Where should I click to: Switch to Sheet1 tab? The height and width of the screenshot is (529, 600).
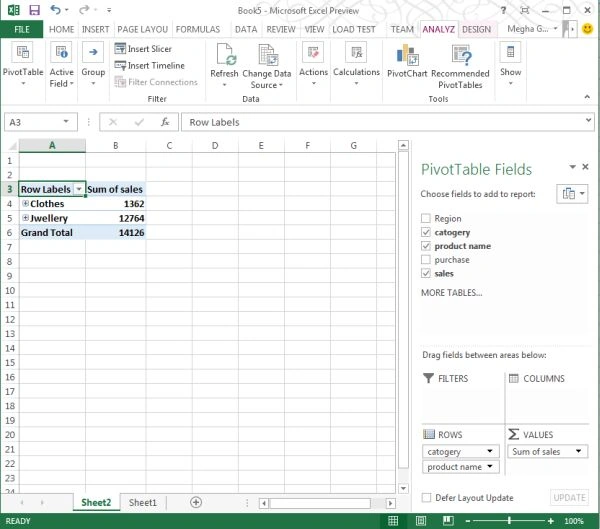[143, 502]
